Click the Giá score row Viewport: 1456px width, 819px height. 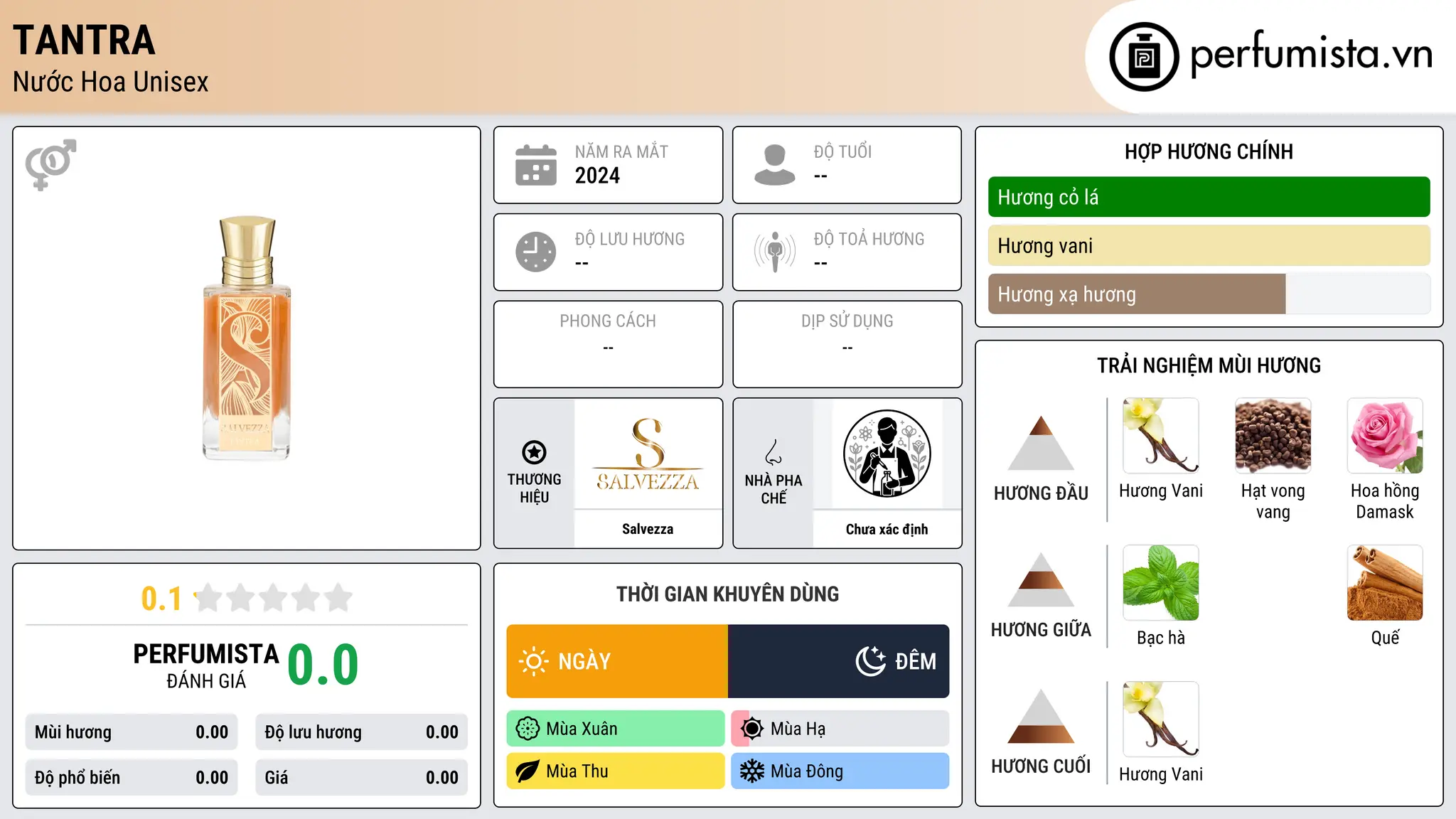362,778
